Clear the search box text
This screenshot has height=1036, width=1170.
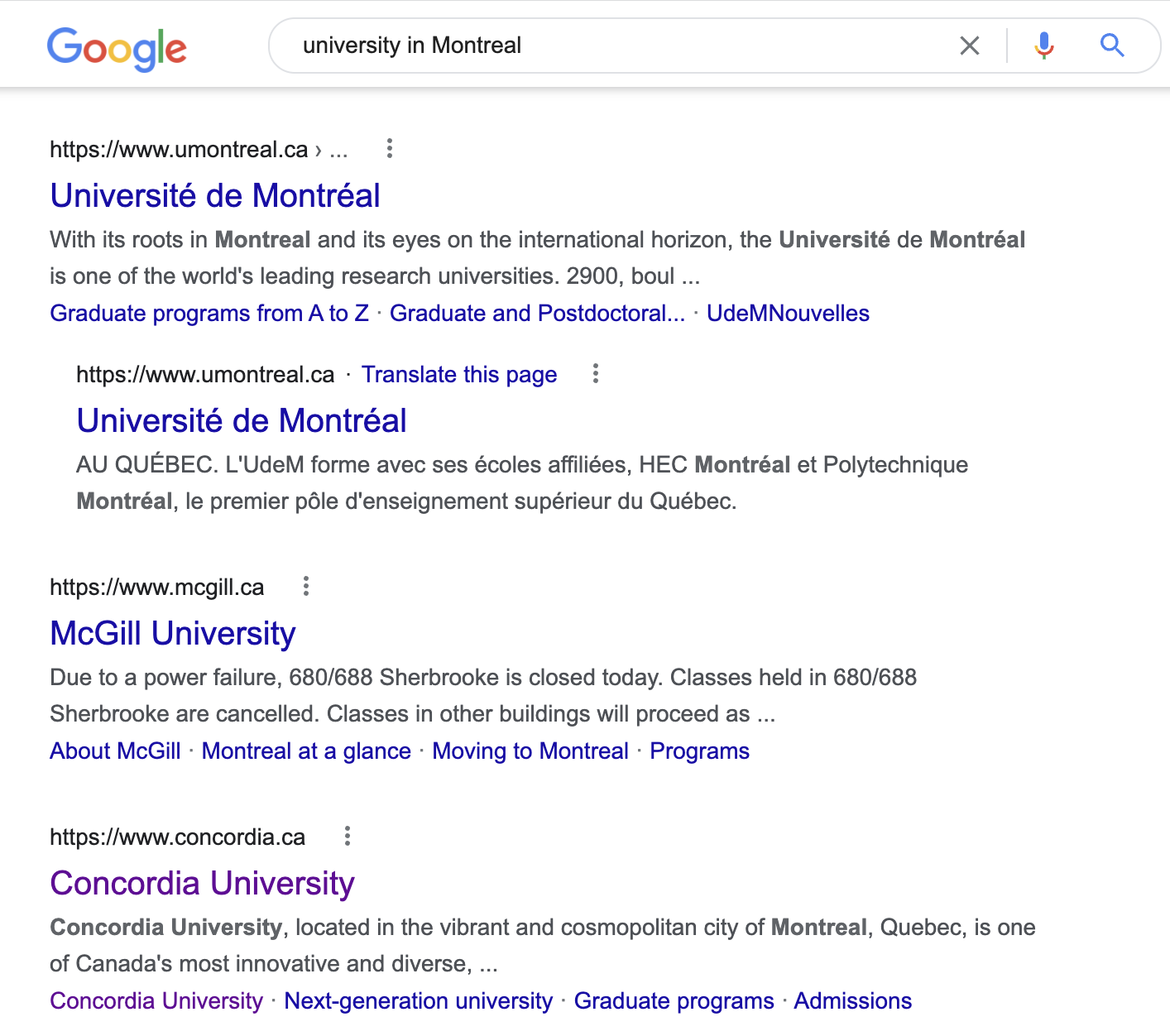click(x=969, y=46)
